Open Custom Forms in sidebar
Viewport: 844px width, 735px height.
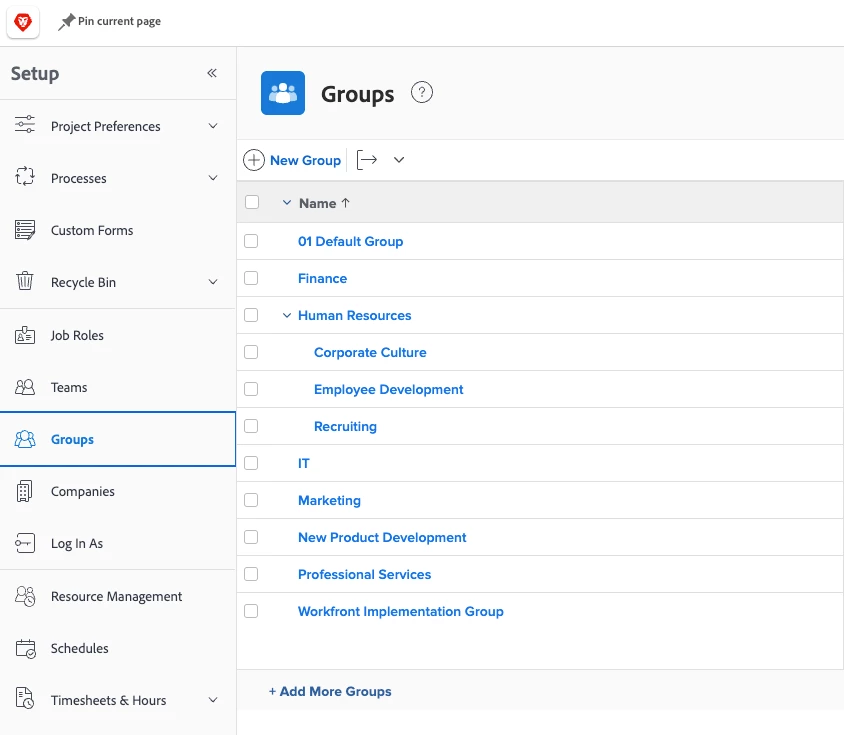point(118,230)
